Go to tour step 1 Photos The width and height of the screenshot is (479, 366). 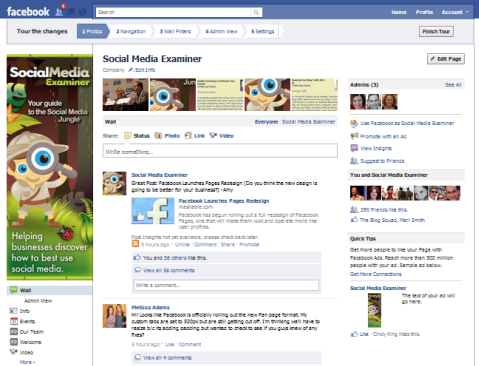[92, 31]
